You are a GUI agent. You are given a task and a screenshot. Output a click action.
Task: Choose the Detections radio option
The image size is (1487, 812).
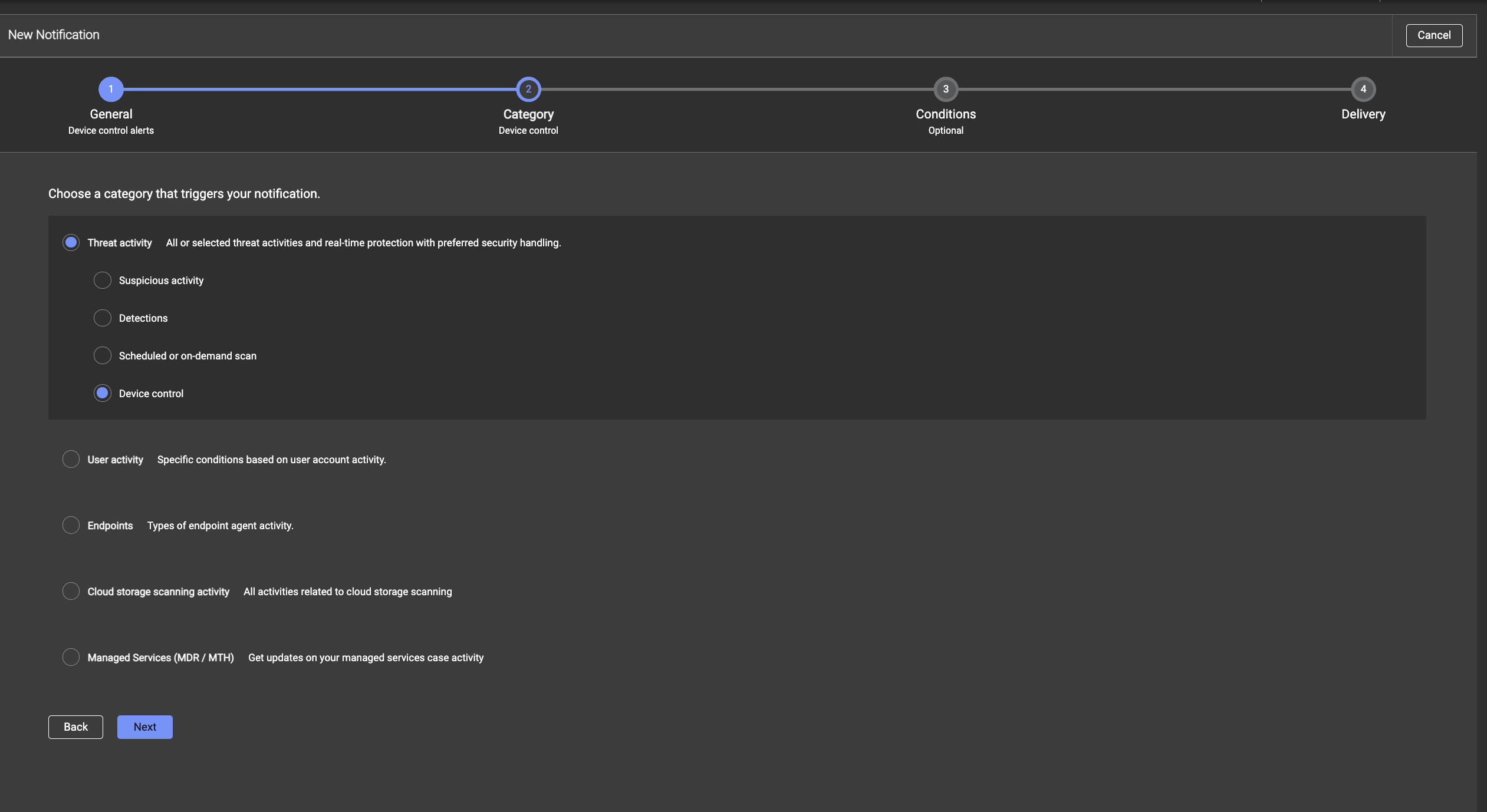coord(103,318)
